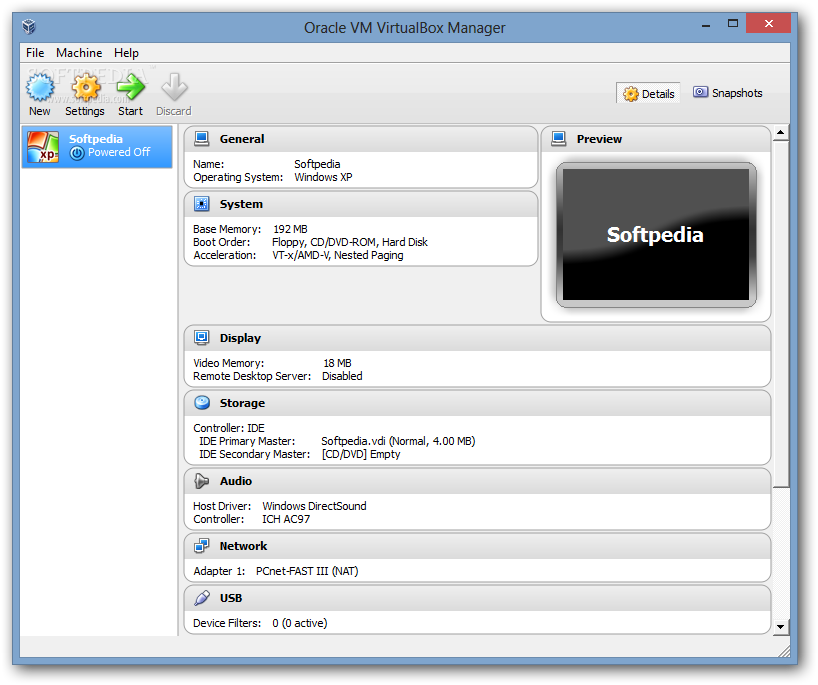Click the New virtual machine icon
818x685 pixels.
pyautogui.click(x=40, y=87)
